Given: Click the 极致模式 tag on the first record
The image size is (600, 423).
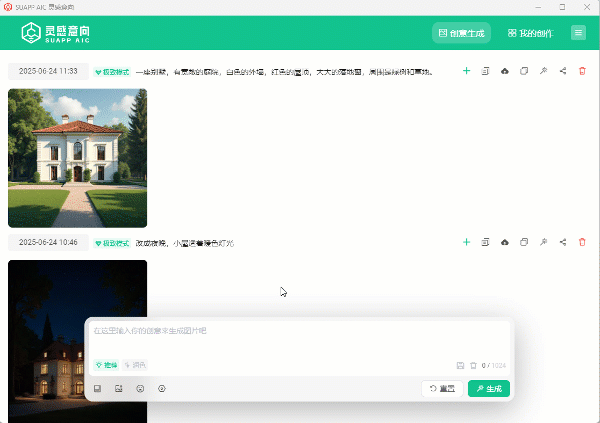Looking at the screenshot, I should click(112, 72).
